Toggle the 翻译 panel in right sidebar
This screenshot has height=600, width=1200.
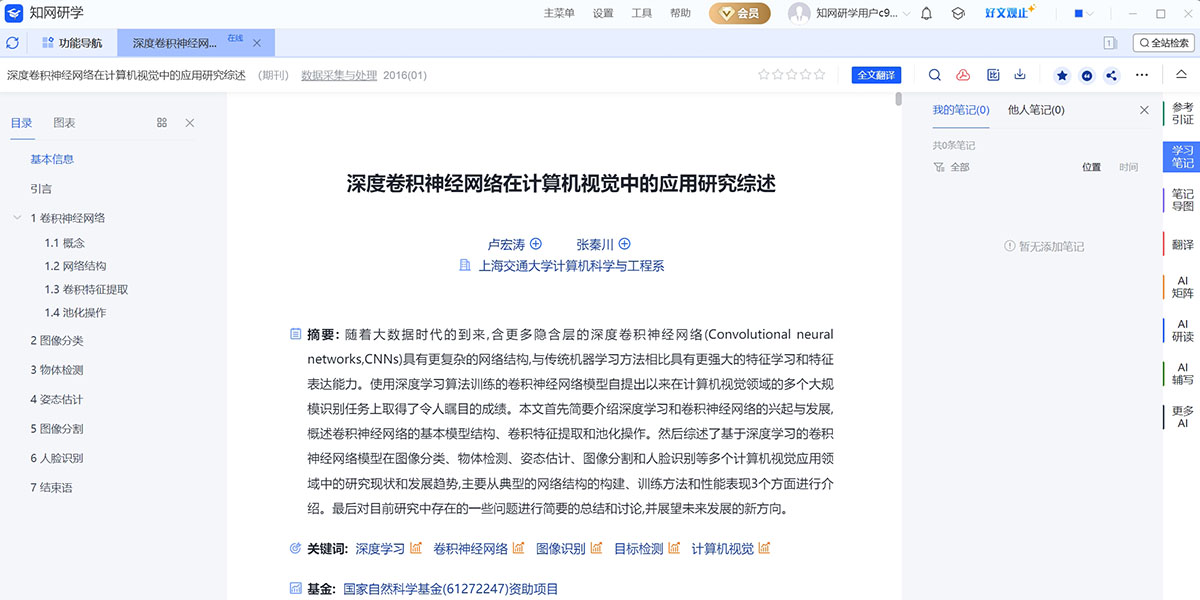(x=1182, y=244)
